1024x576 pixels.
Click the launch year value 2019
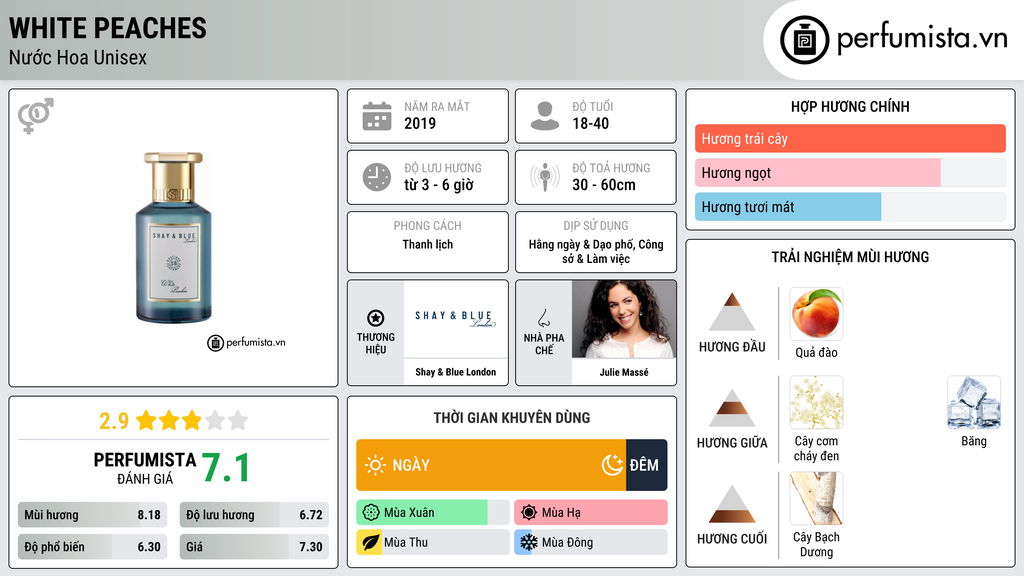point(420,123)
